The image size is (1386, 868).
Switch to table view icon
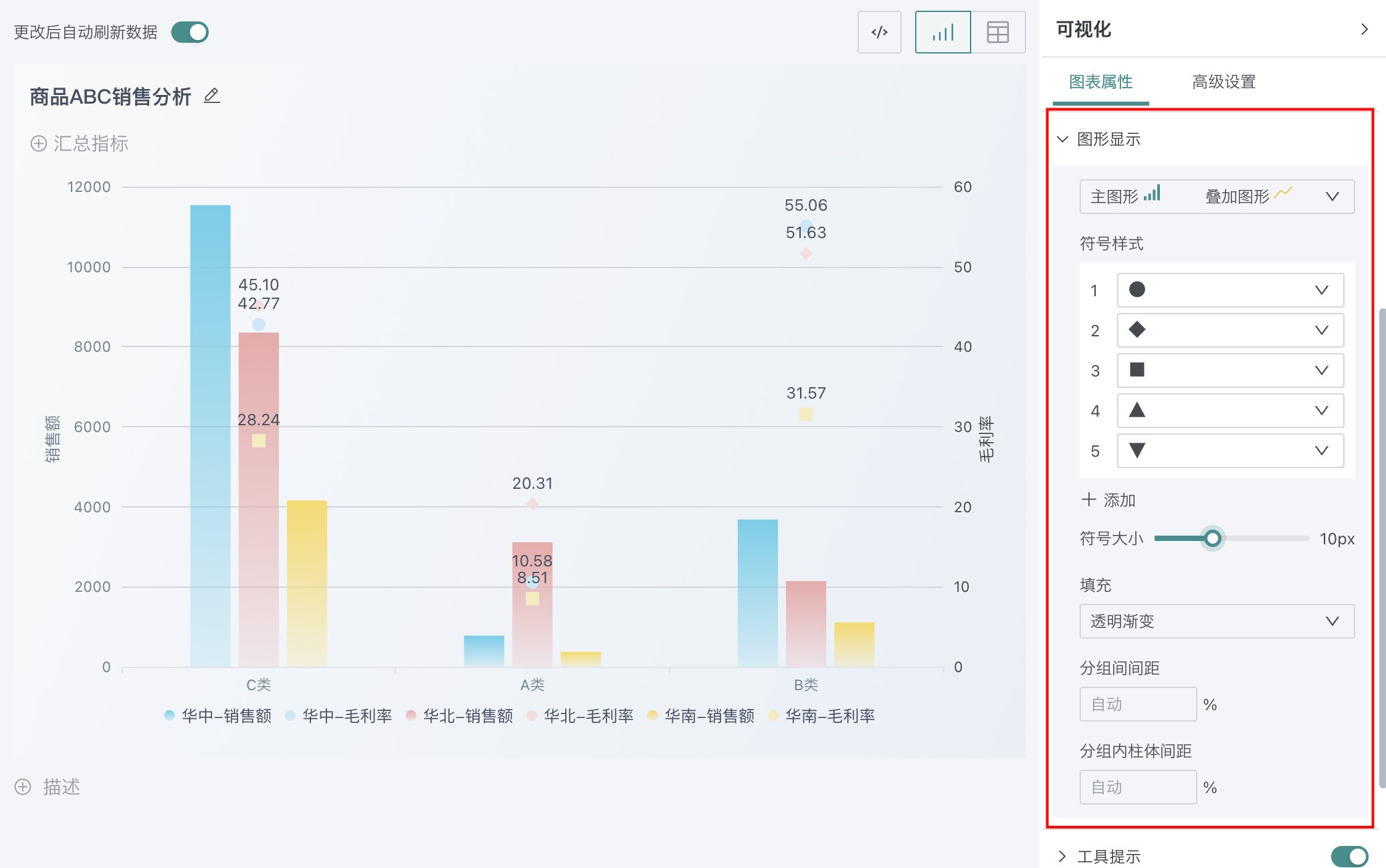[x=997, y=32]
